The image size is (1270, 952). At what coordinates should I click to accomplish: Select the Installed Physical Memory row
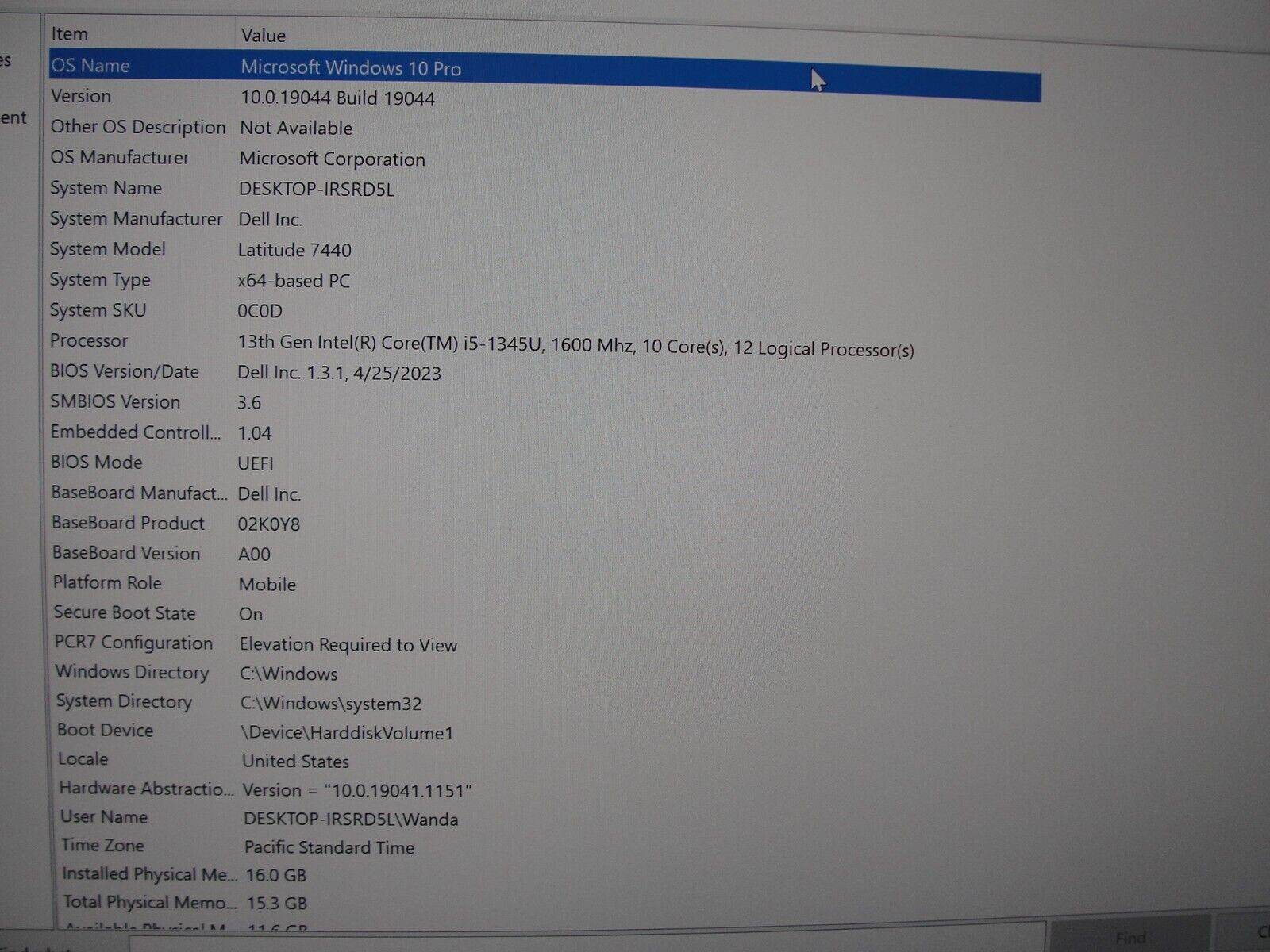tap(149, 874)
